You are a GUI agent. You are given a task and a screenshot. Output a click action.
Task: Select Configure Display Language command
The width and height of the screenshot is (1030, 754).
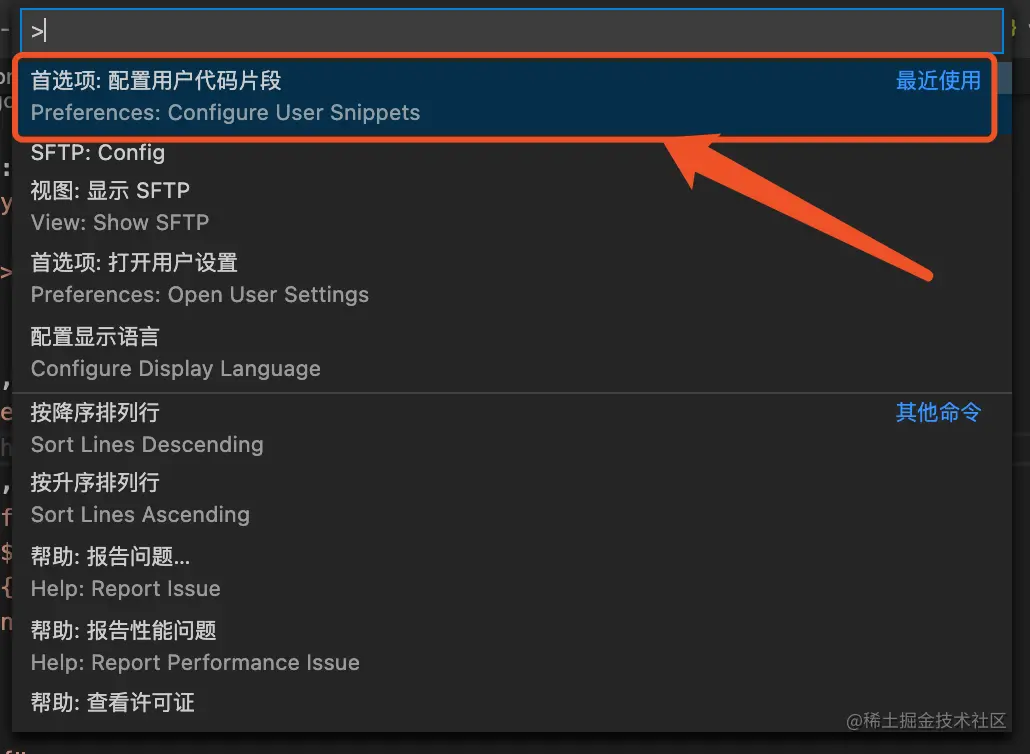[x=512, y=353]
